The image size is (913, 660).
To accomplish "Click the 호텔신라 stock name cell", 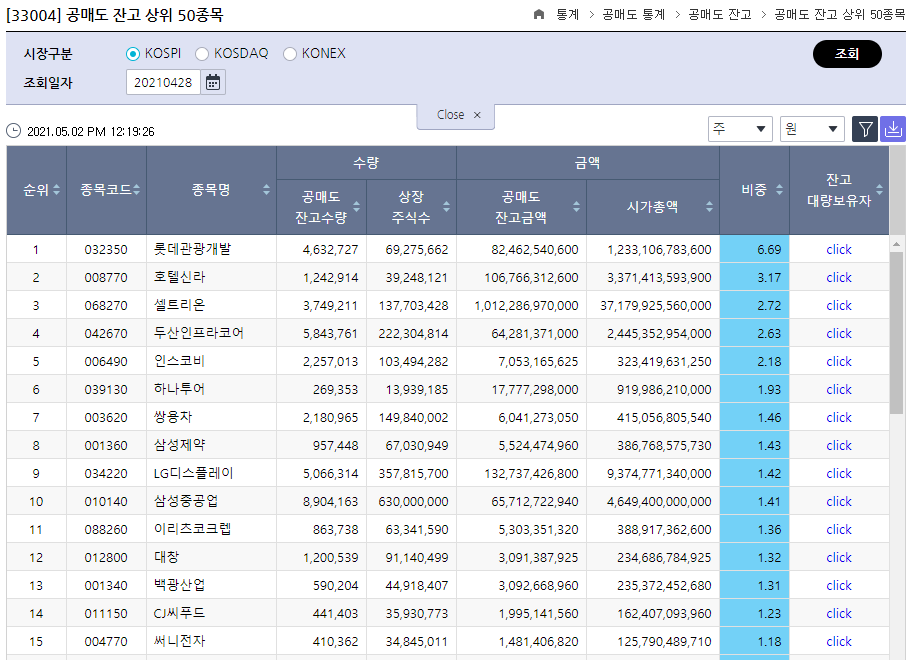I will coord(211,277).
